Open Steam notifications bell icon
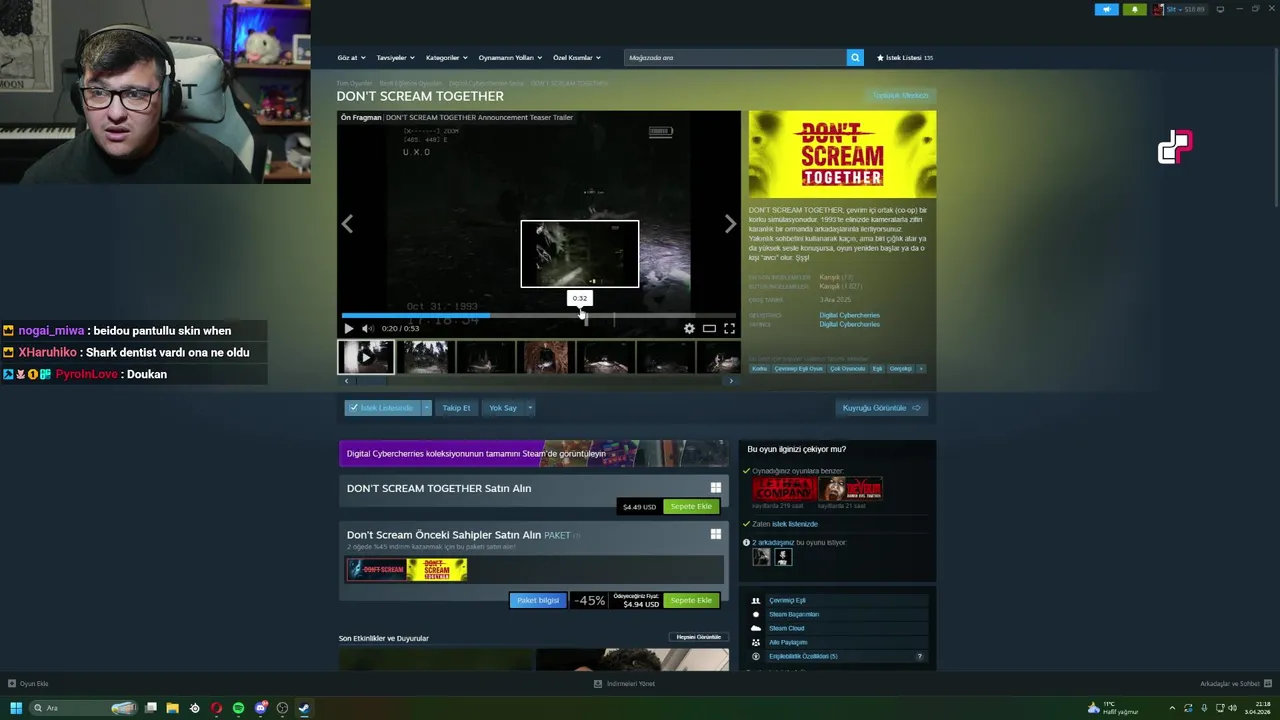 coord(1134,9)
